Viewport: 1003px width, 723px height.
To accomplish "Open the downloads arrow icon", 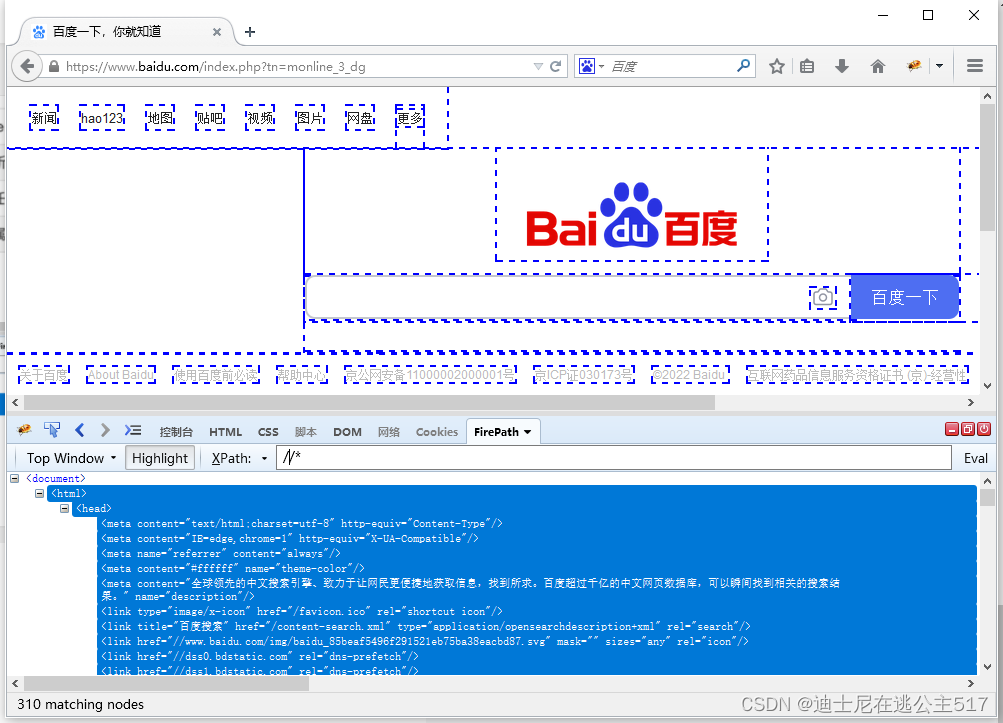I will [842, 66].
